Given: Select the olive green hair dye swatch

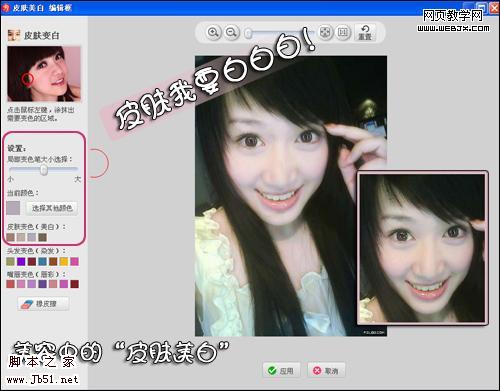Looking at the screenshot, I should pos(10,261).
